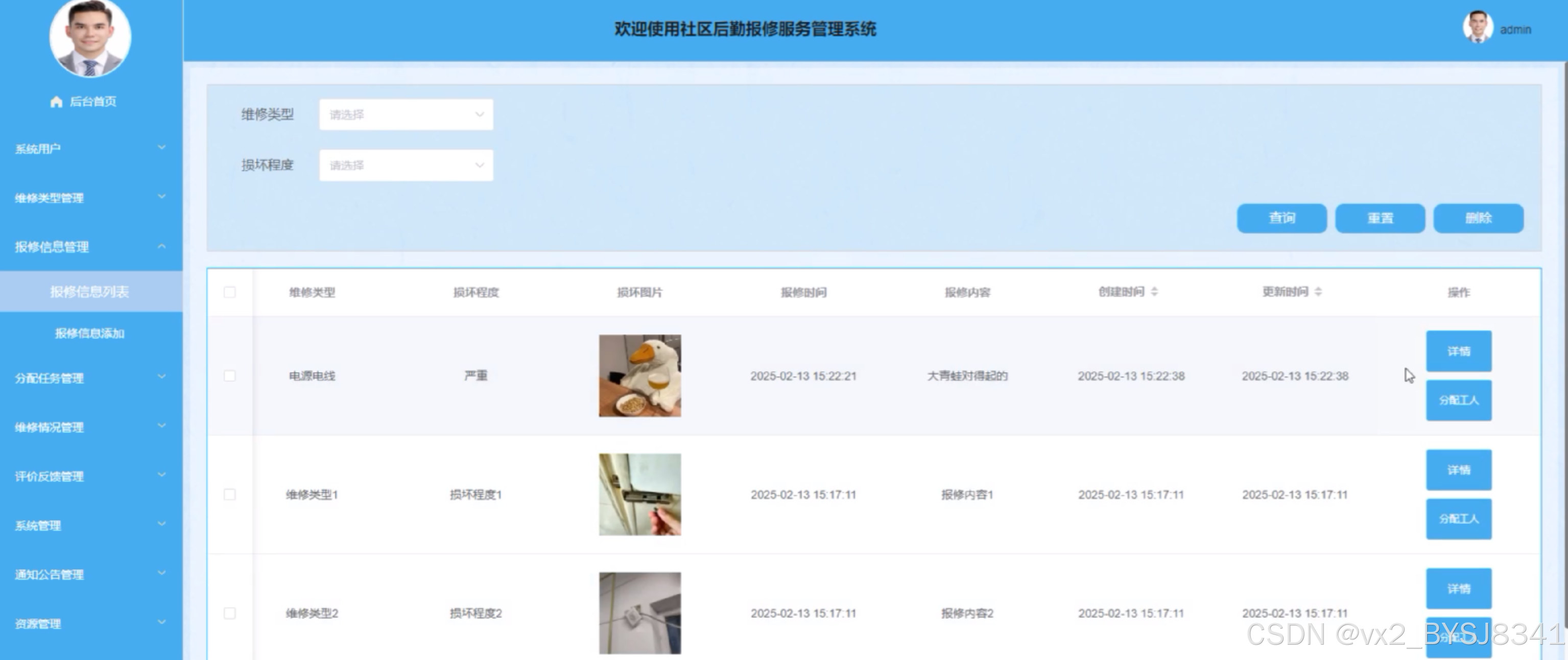This screenshot has width=1568, height=660.
Task: Open the 维修类型 filter dropdown
Action: click(x=406, y=114)
